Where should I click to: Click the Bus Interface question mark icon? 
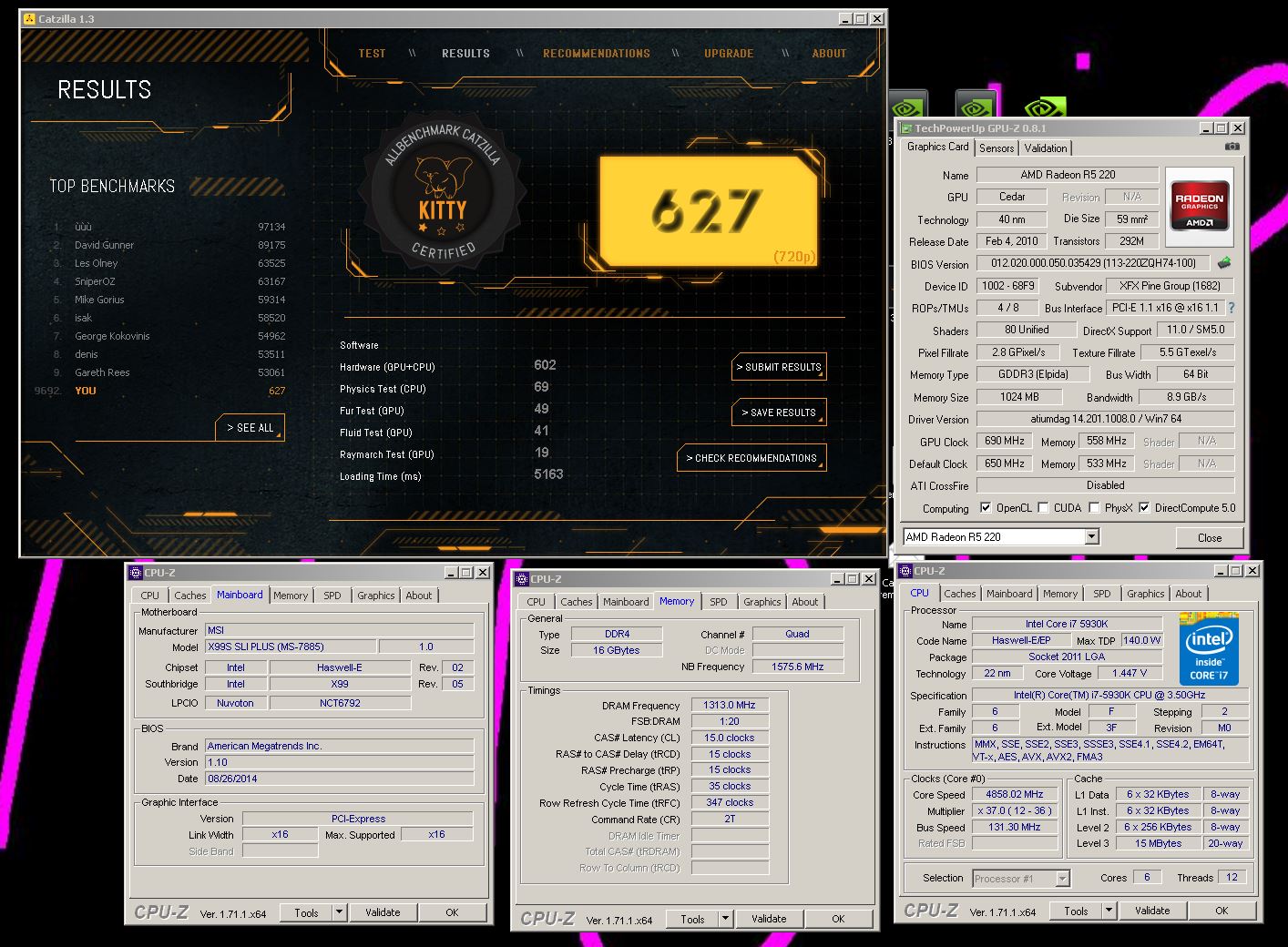(1232, 308)
